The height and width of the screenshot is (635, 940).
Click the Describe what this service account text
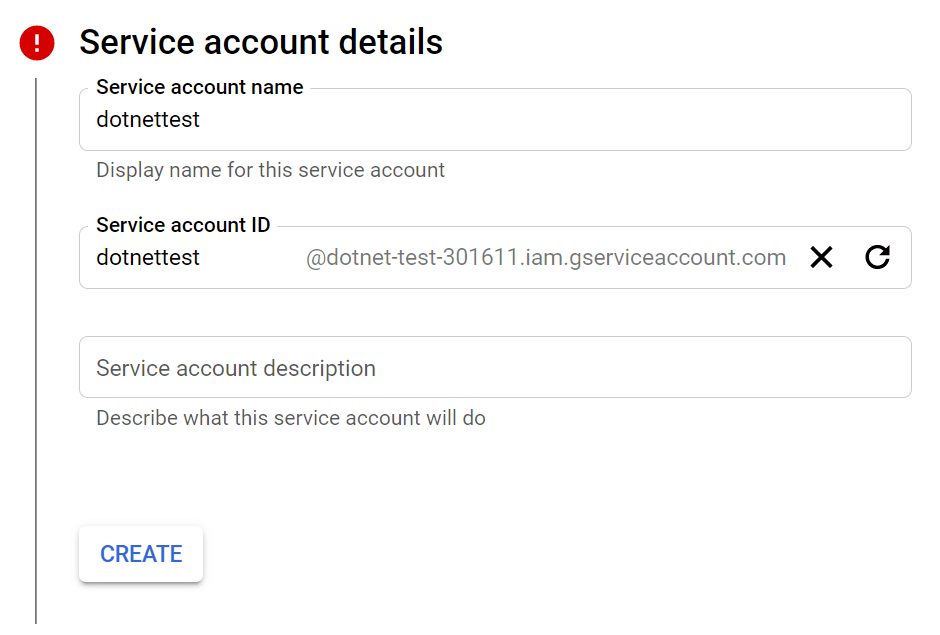[x=290, y=418]
